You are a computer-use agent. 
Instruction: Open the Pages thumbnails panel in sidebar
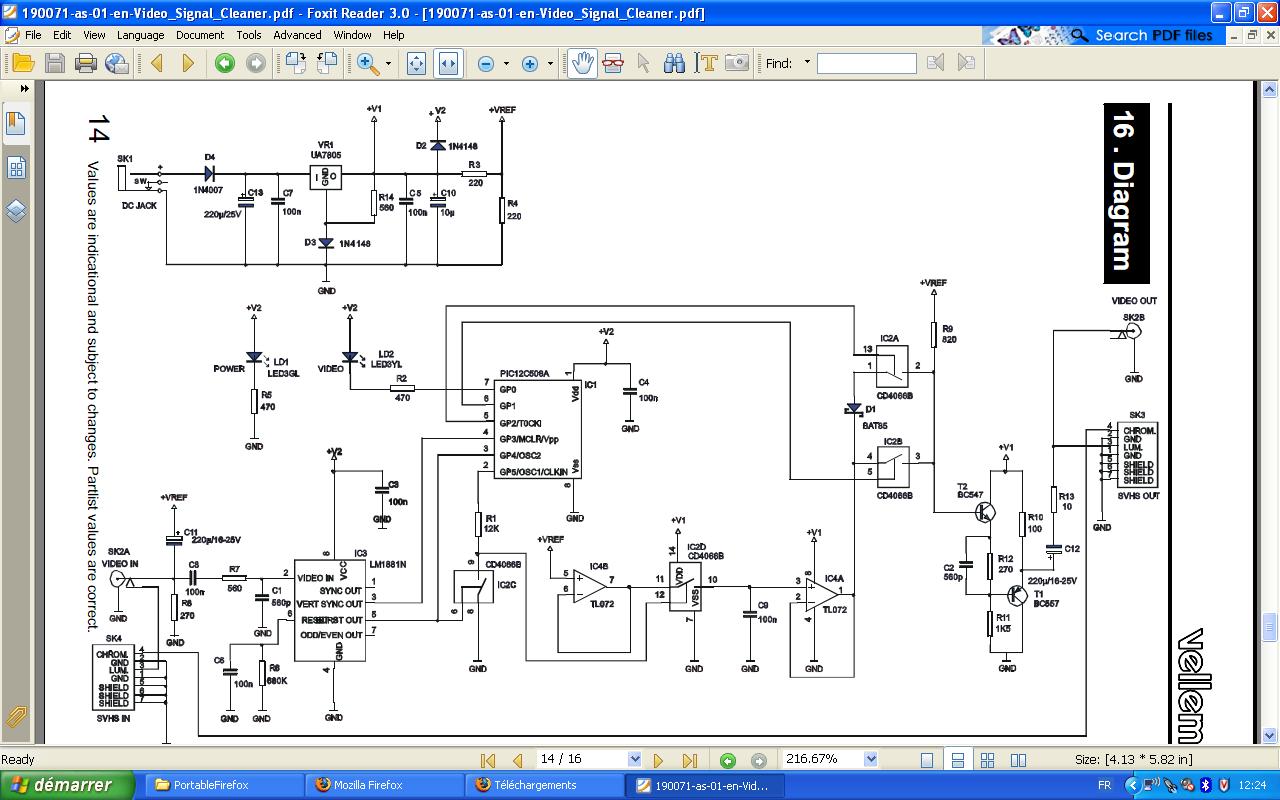click(x=16, y=167)
